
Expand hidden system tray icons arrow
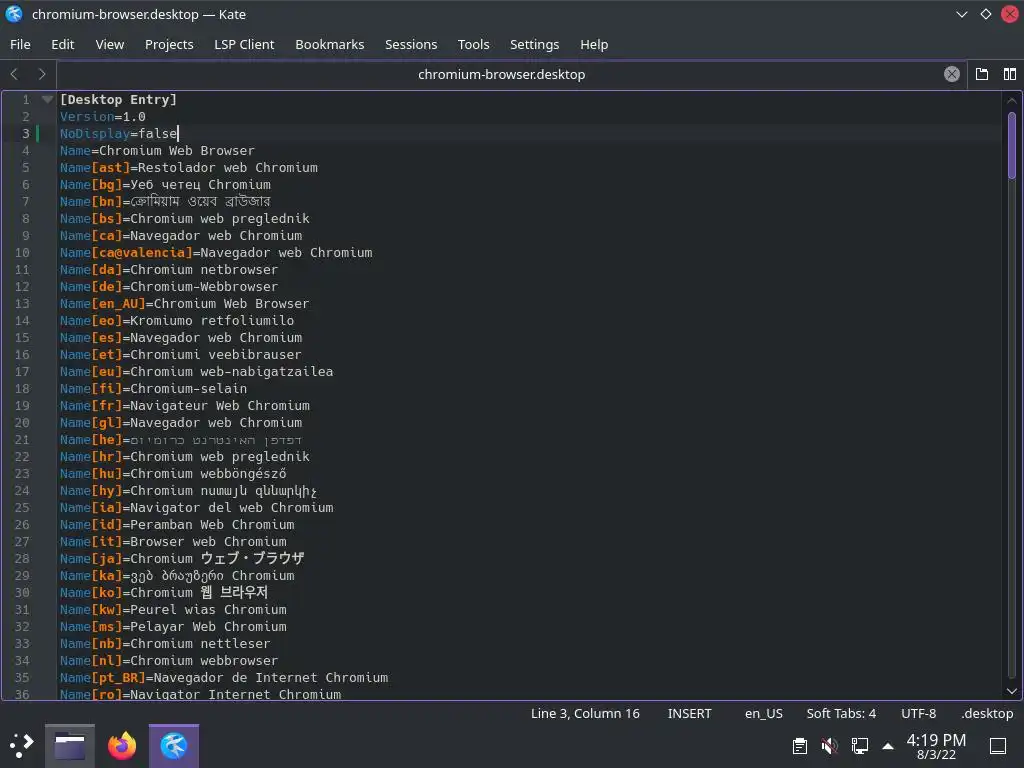(x=888, y=746)
